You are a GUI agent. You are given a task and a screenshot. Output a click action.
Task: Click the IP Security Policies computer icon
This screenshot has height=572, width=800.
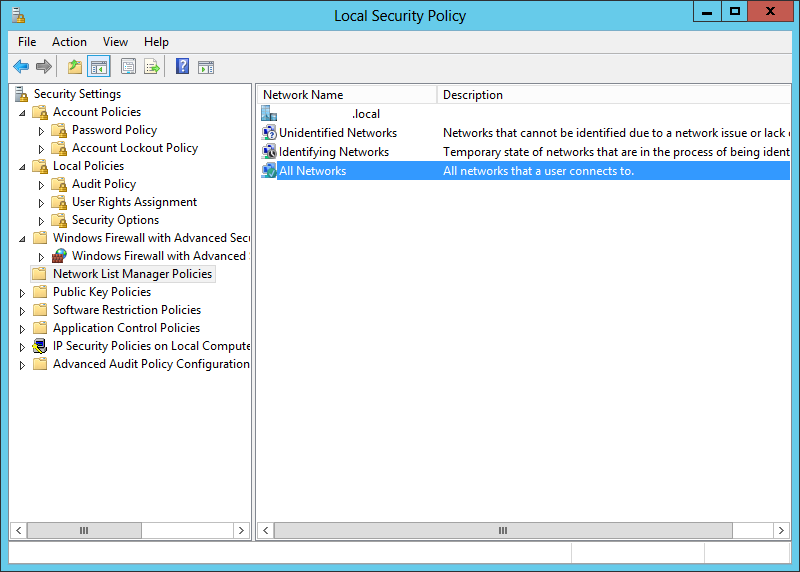click(40, 346)
